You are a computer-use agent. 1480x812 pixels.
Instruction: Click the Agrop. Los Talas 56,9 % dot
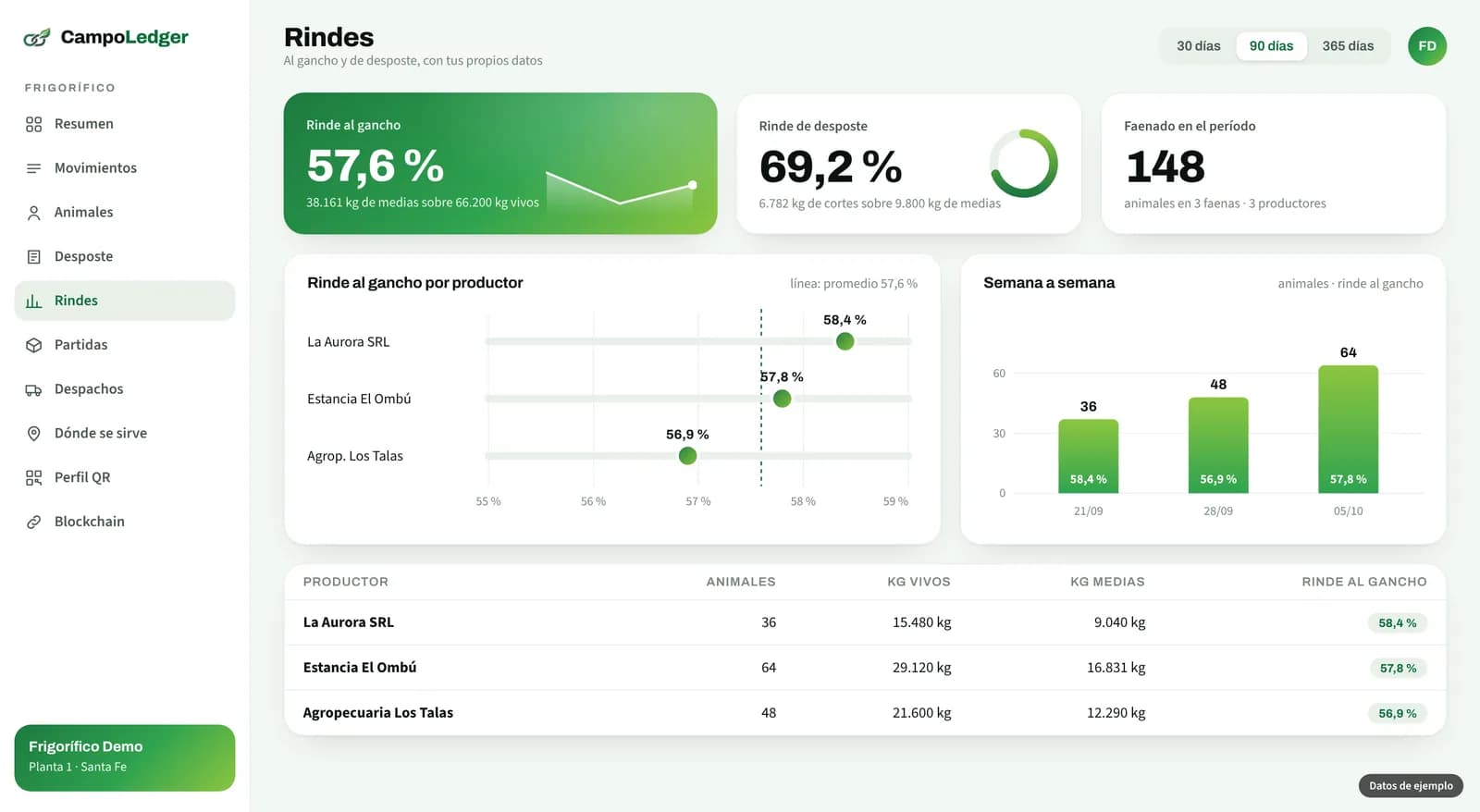tap(687, 456)
